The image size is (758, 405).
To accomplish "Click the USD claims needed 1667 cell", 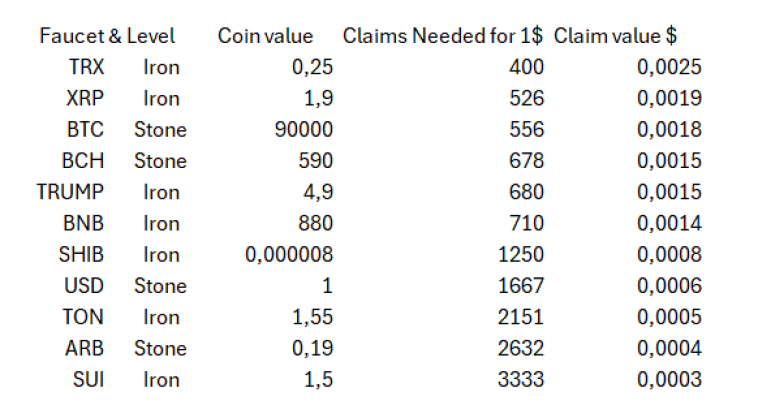I will [x=521, y=286].
